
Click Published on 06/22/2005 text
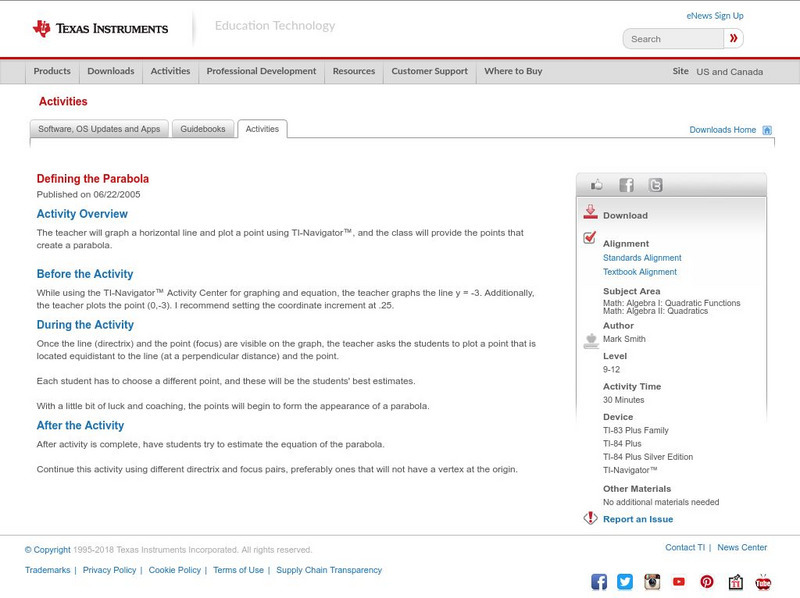[x=88, y=194]
